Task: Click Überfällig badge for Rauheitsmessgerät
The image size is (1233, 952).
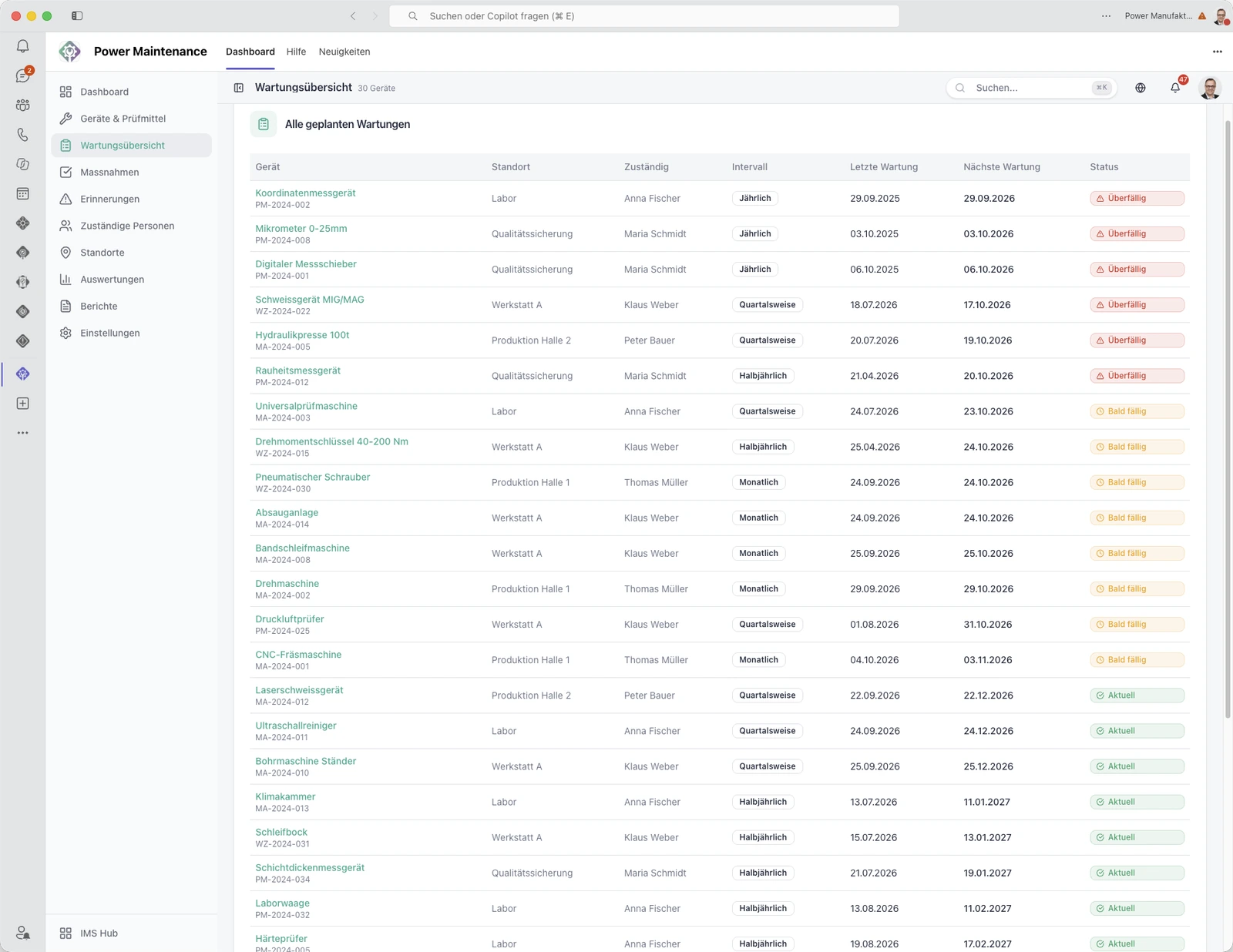Action: [1137, 376]
